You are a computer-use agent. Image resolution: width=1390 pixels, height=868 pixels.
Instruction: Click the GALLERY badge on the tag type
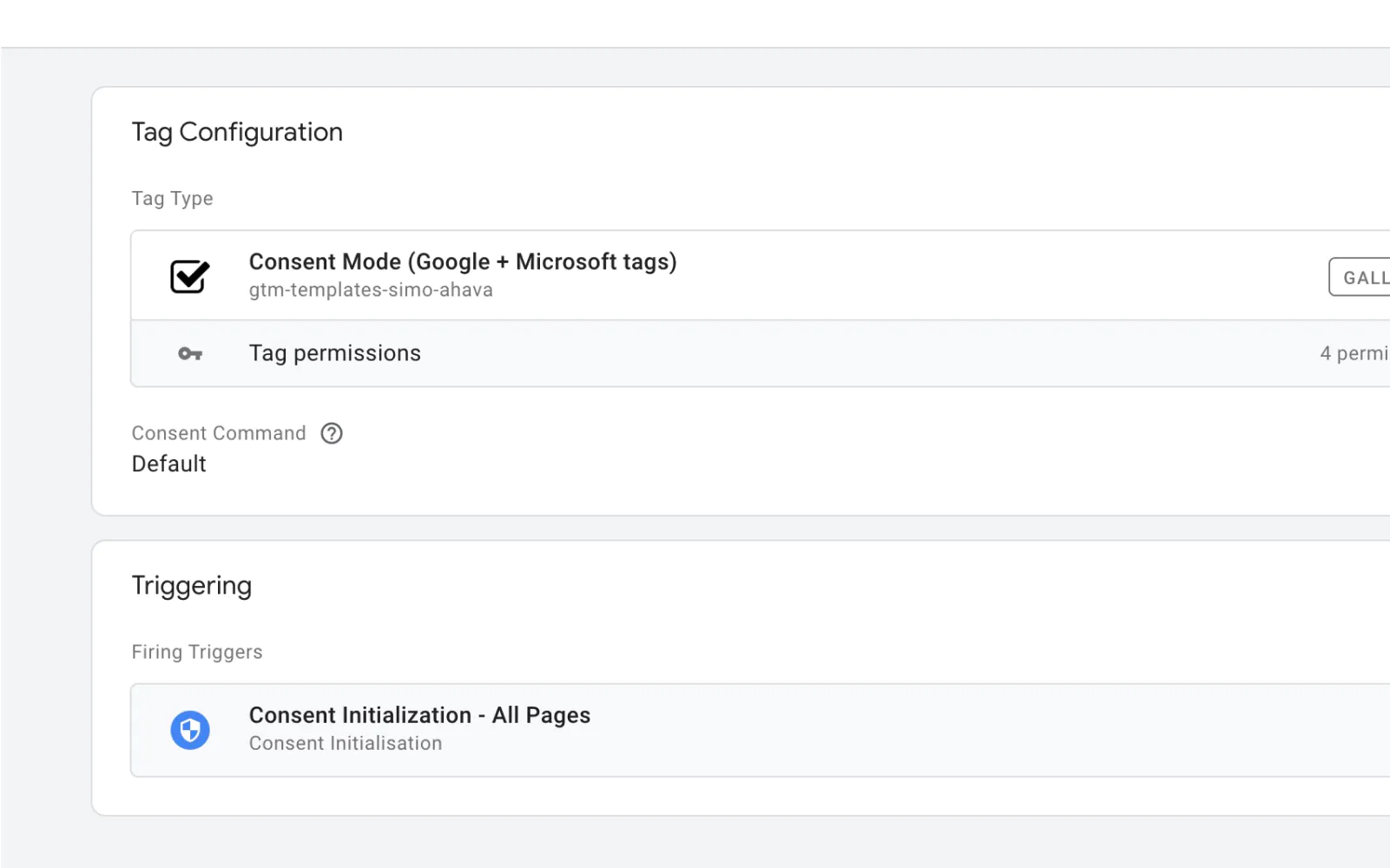pyautogui.click(x=1360, y=278)
